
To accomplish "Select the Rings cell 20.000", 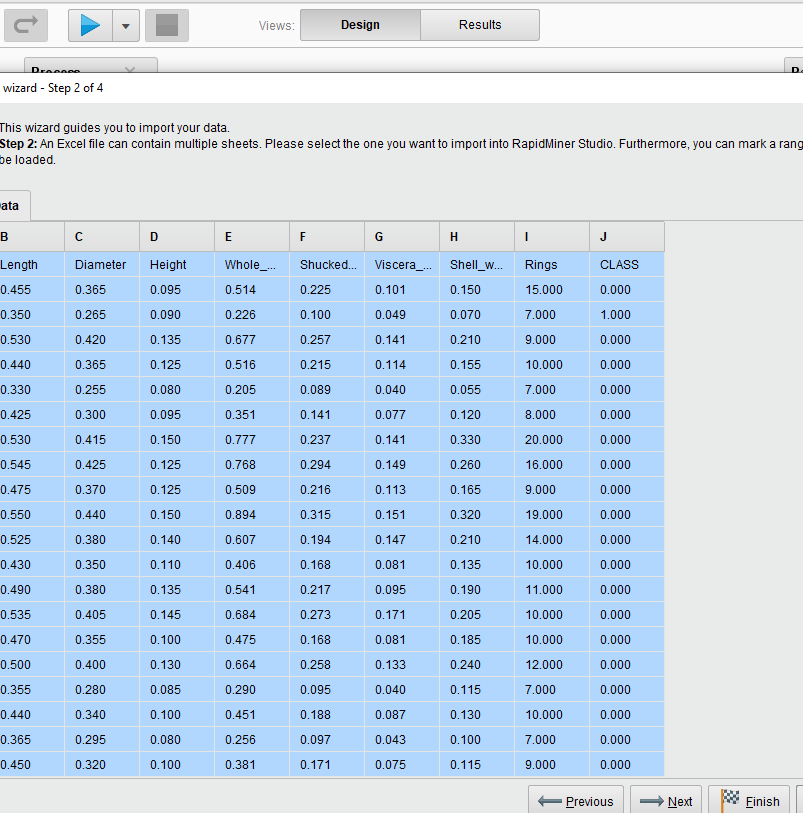I will coord(552,440).
